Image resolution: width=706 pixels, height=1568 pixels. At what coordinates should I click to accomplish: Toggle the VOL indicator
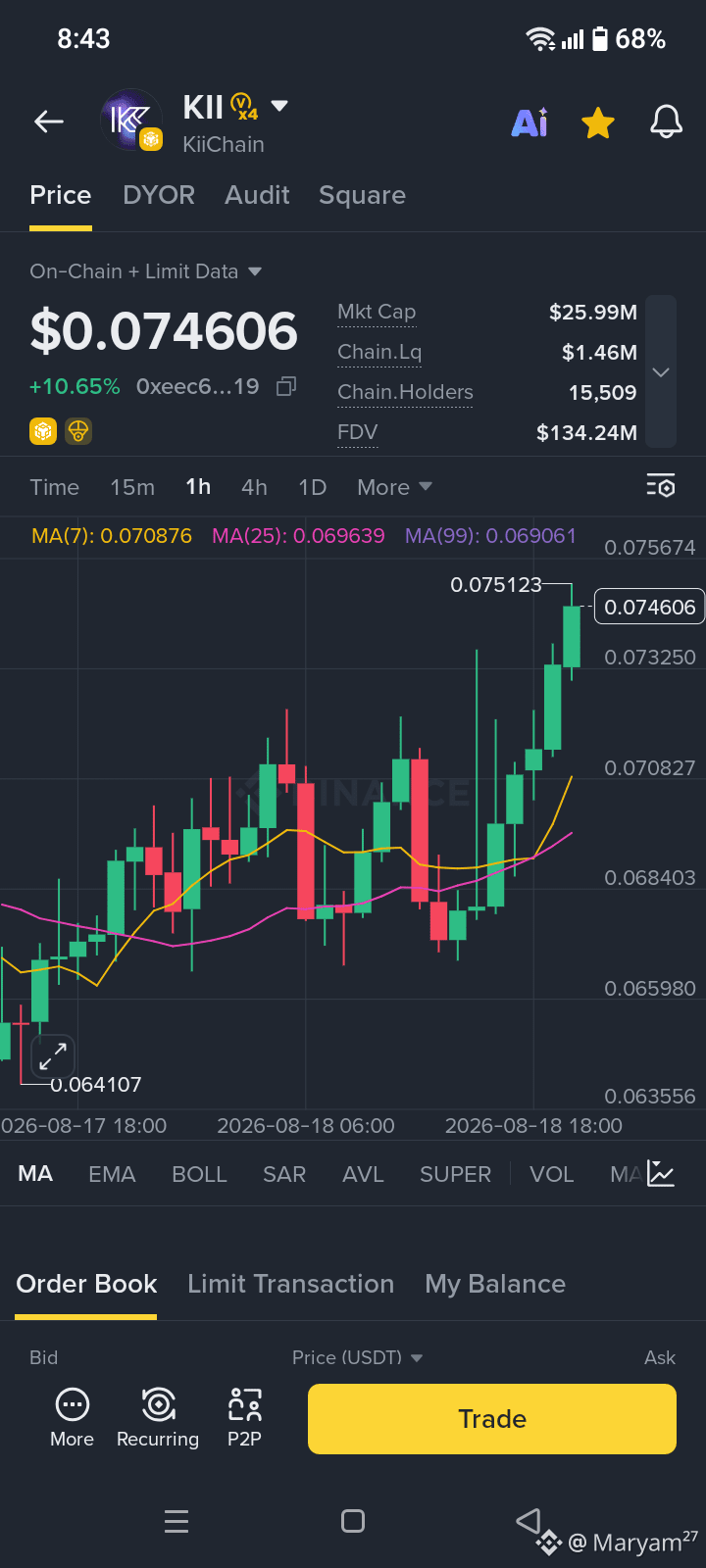tap(551, 1174)
